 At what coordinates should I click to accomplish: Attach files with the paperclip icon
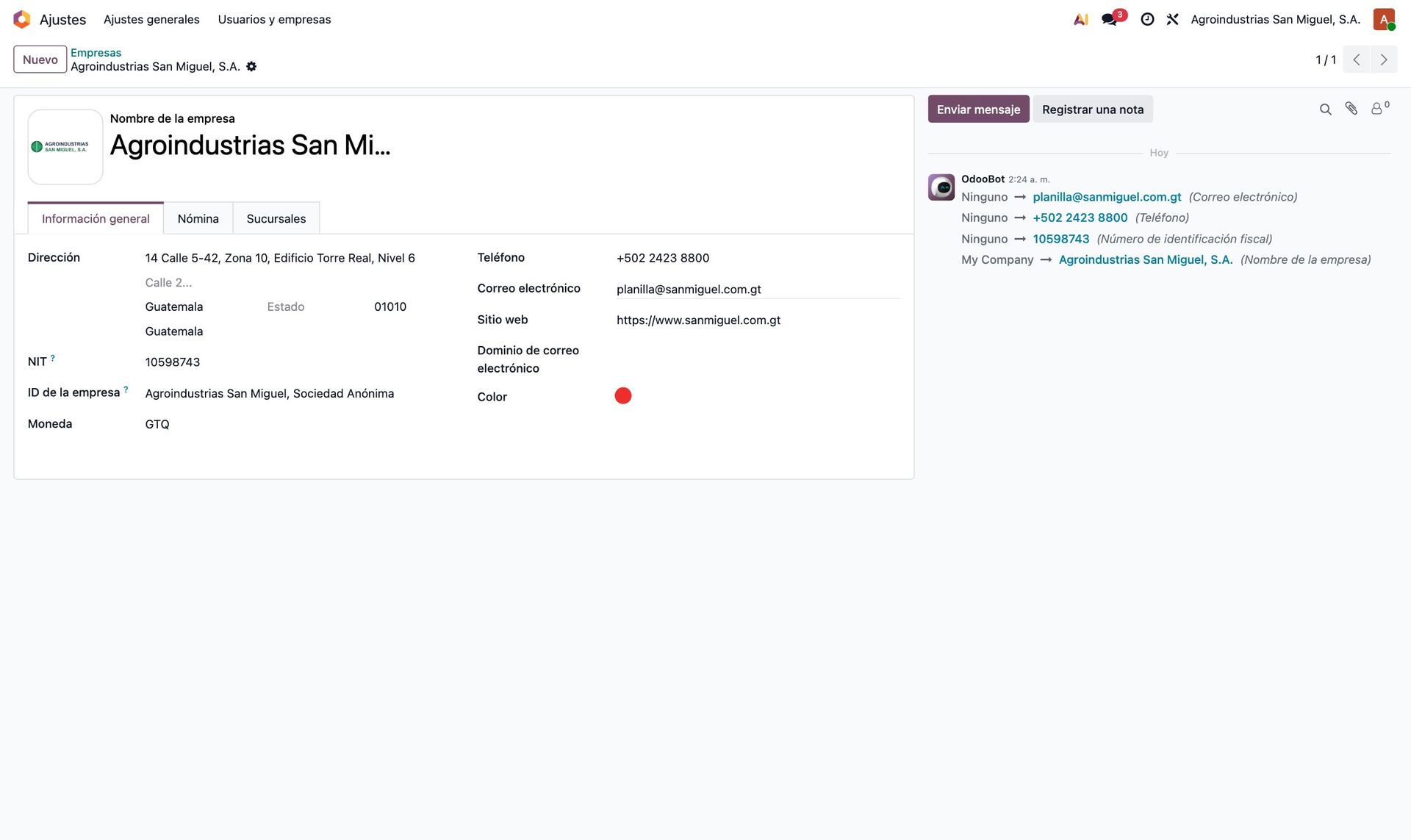click(1351, 109)
